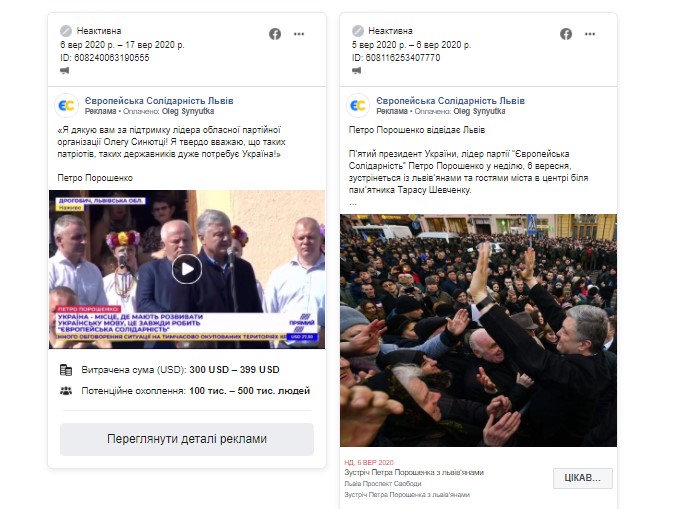673x509 pixels.
Task: Click the spent amount icon beside Витрачена сума
Action: click(x=66, y=370)
